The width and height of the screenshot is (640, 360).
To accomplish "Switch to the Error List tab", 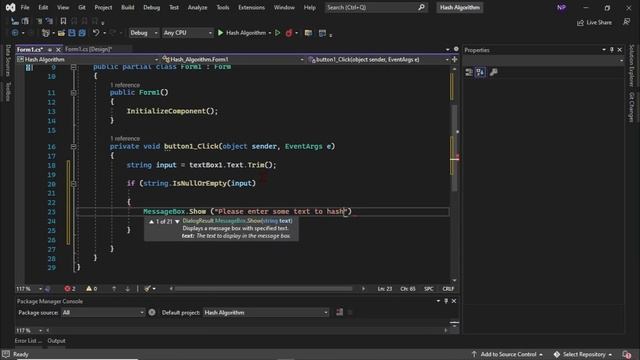I will coord(28,341).
